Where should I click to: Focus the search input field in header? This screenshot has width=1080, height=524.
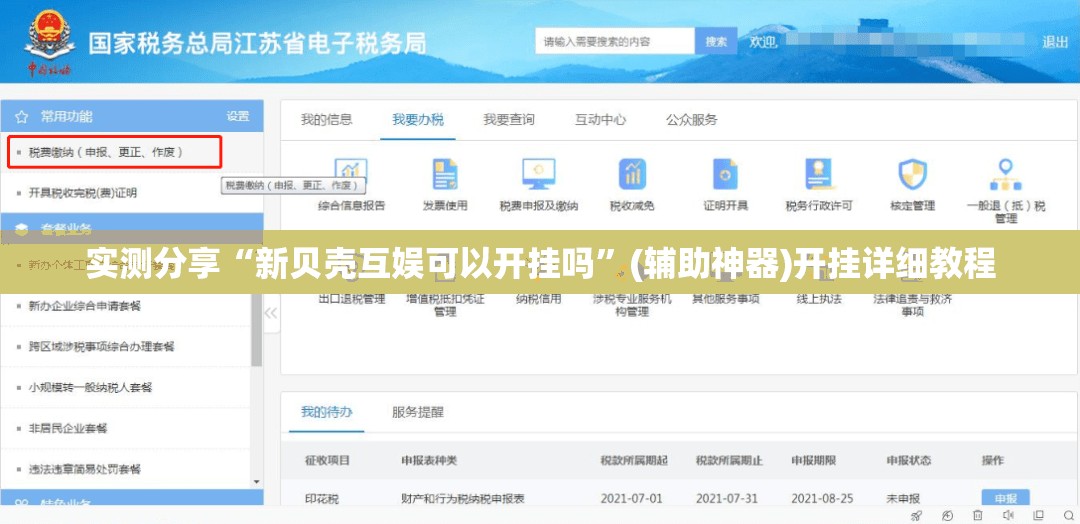[x=615, y=41]
